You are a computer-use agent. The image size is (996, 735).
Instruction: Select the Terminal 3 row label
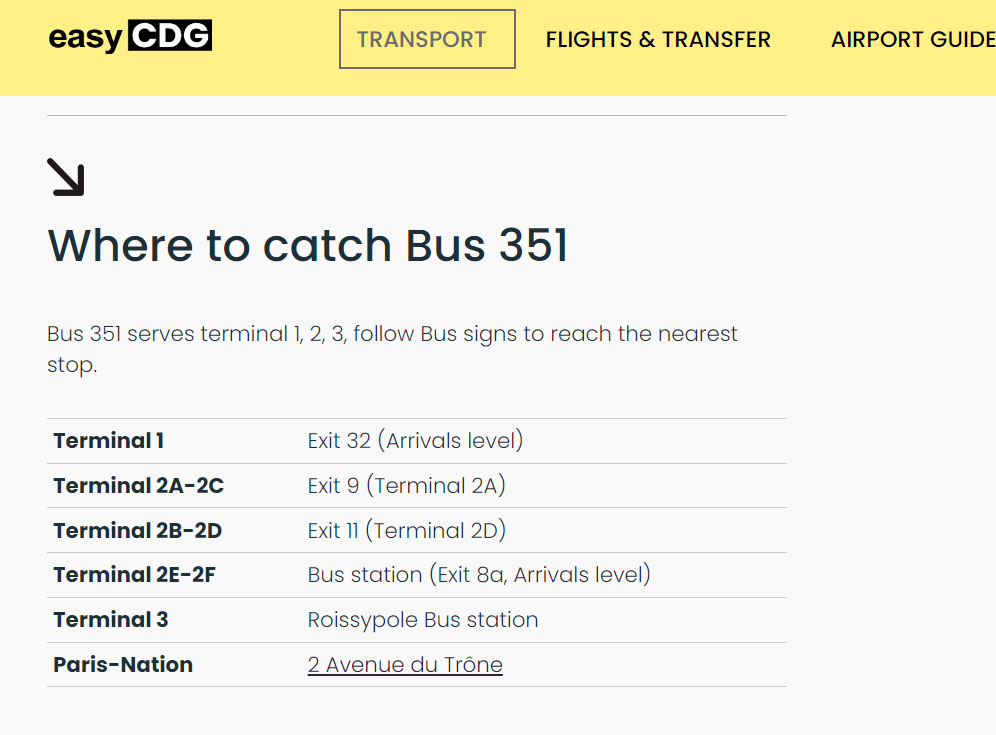pyautogui.click(x=111, y=619)
